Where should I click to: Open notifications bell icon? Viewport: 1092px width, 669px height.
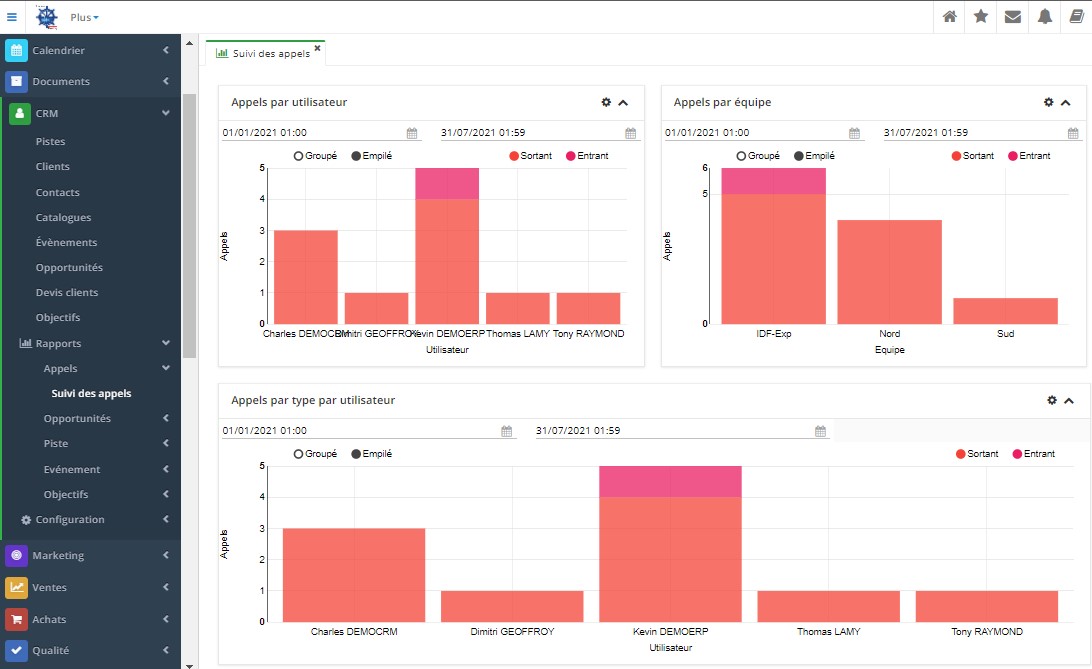tap(1044, 17)
